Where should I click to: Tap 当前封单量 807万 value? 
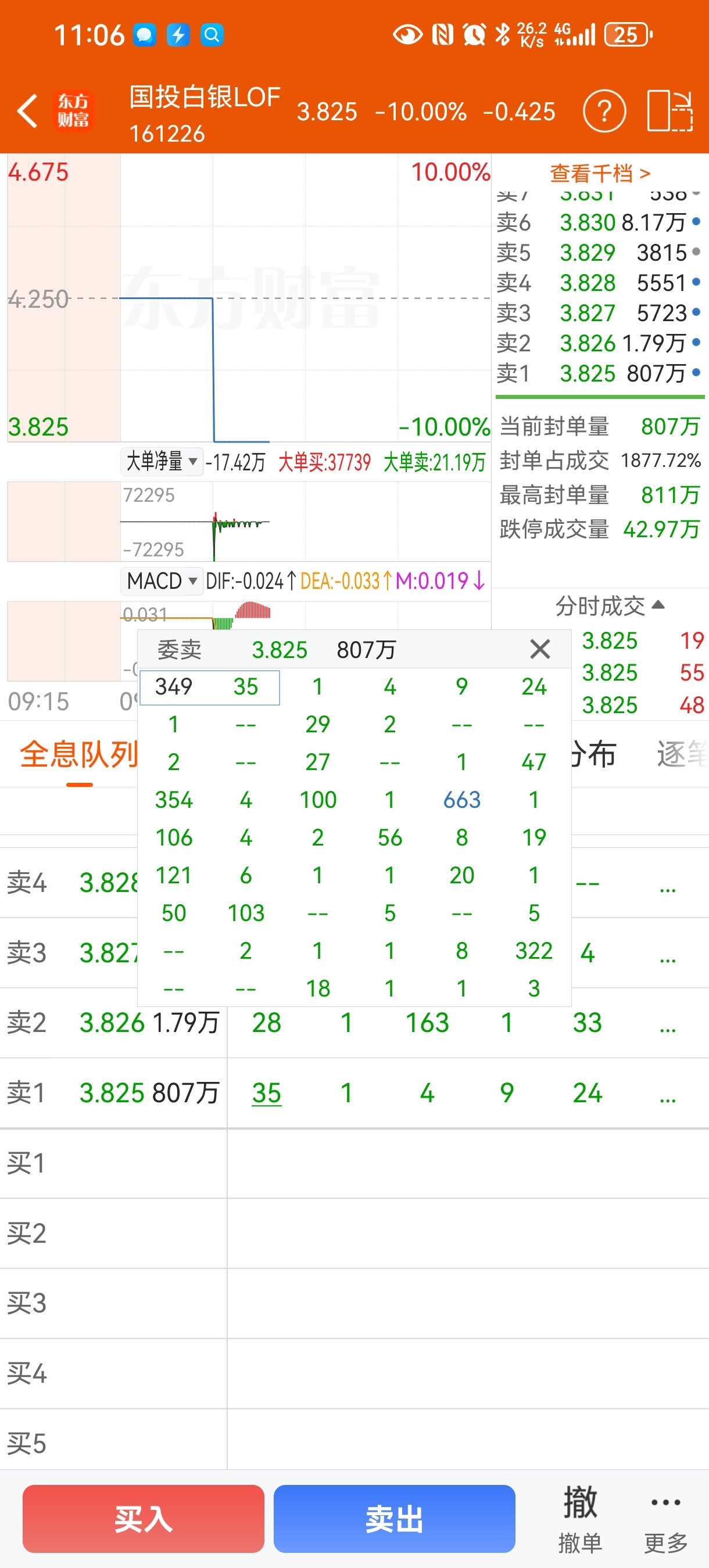click(670, 426)
